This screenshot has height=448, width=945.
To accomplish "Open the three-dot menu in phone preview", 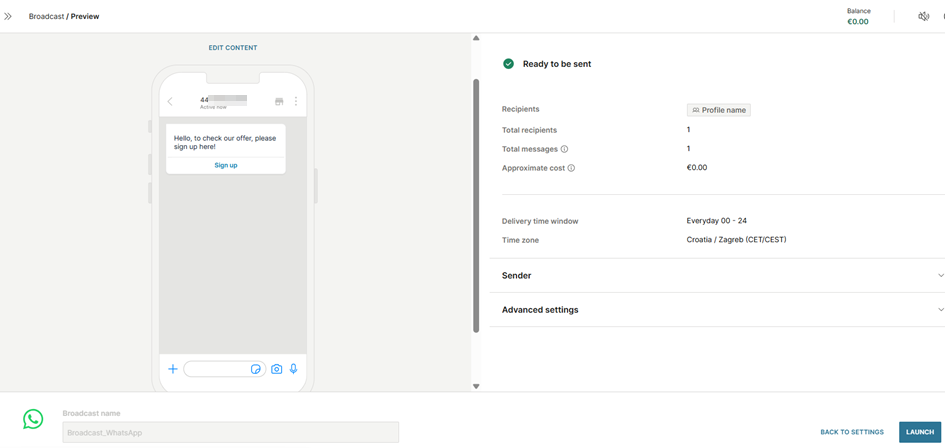I will tap(296, 101).
